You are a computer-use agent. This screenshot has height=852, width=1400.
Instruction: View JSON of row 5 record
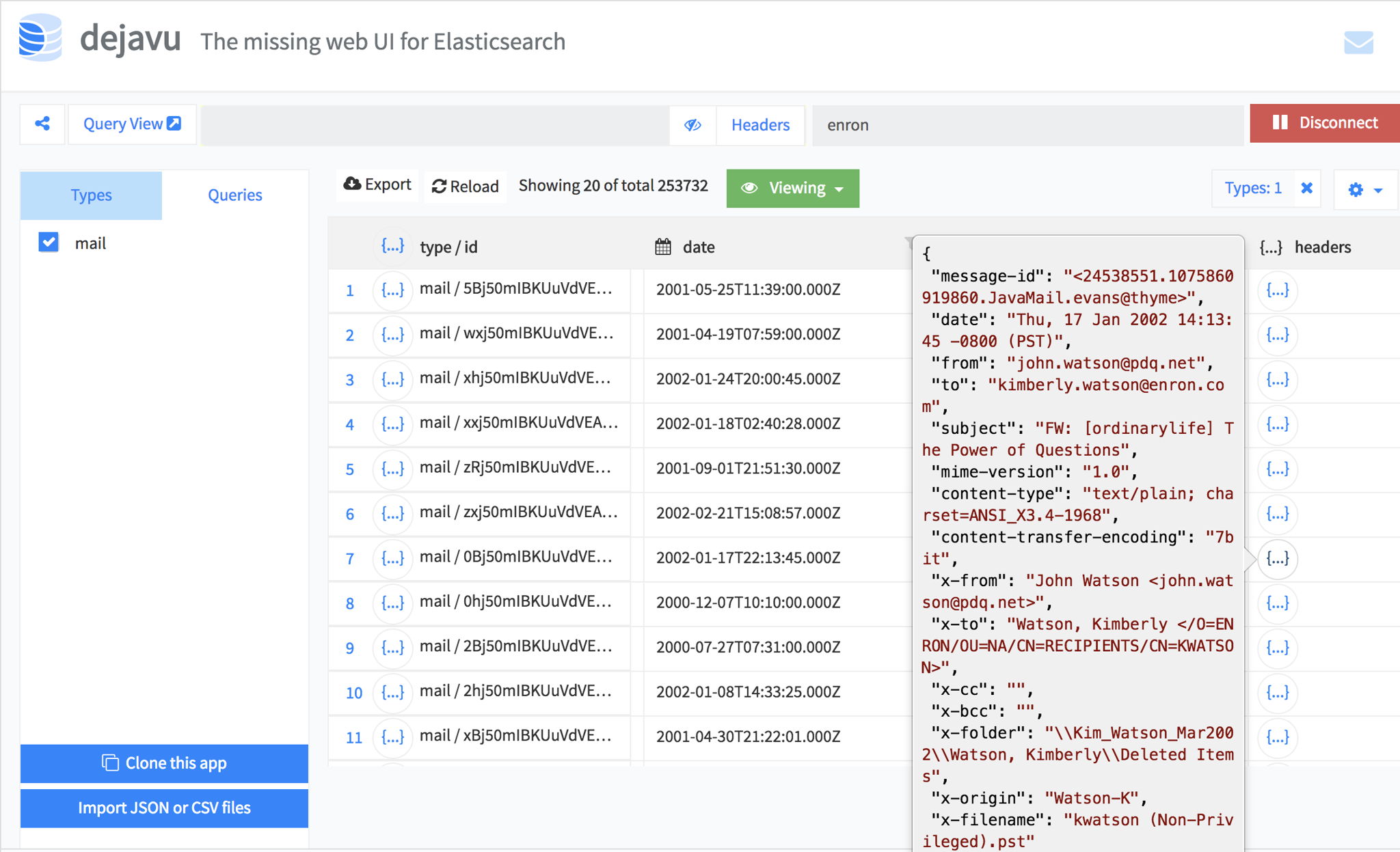[392, 469]
